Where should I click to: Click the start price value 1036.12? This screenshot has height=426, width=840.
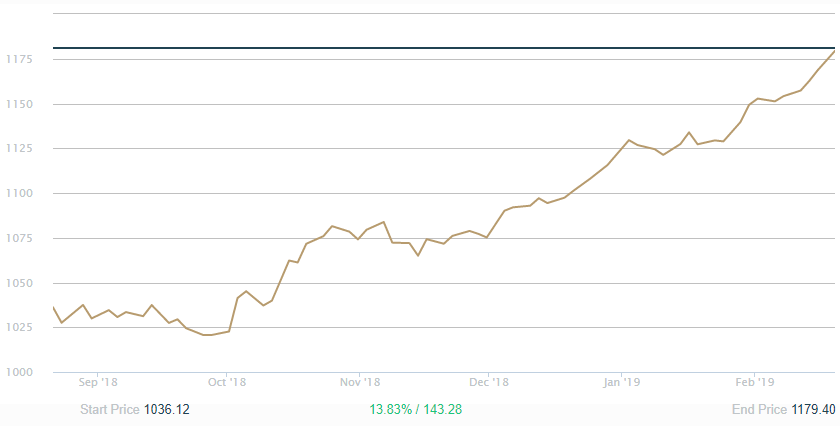coord(167,409)
